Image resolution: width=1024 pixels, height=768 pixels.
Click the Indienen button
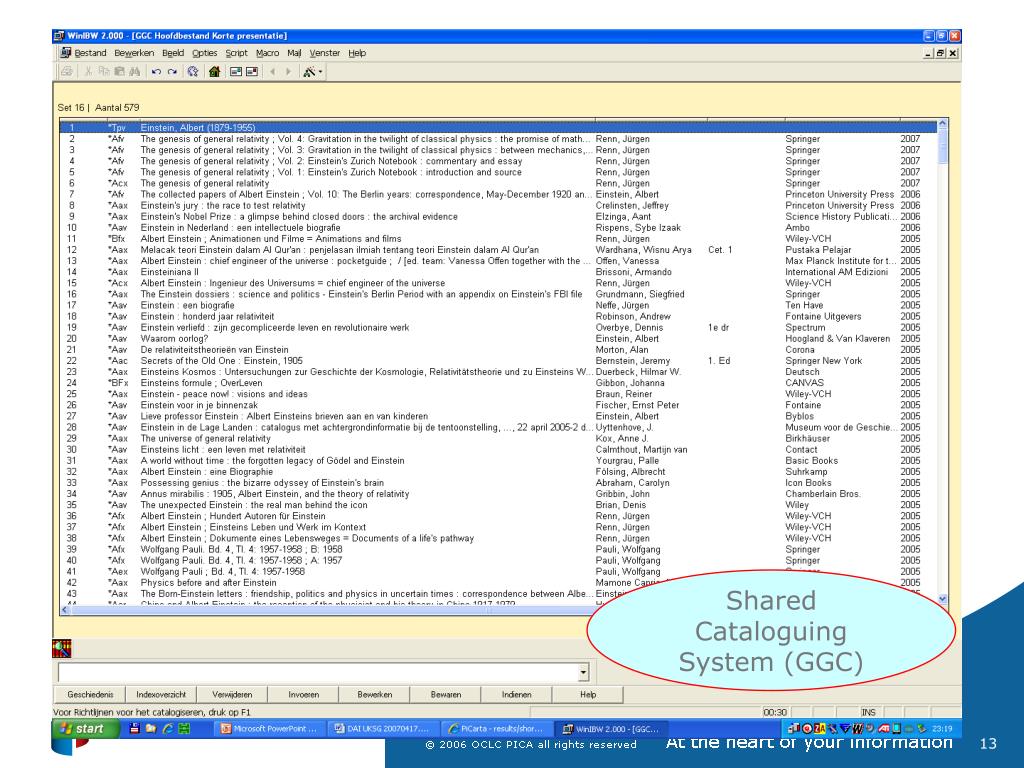(517, 695)
